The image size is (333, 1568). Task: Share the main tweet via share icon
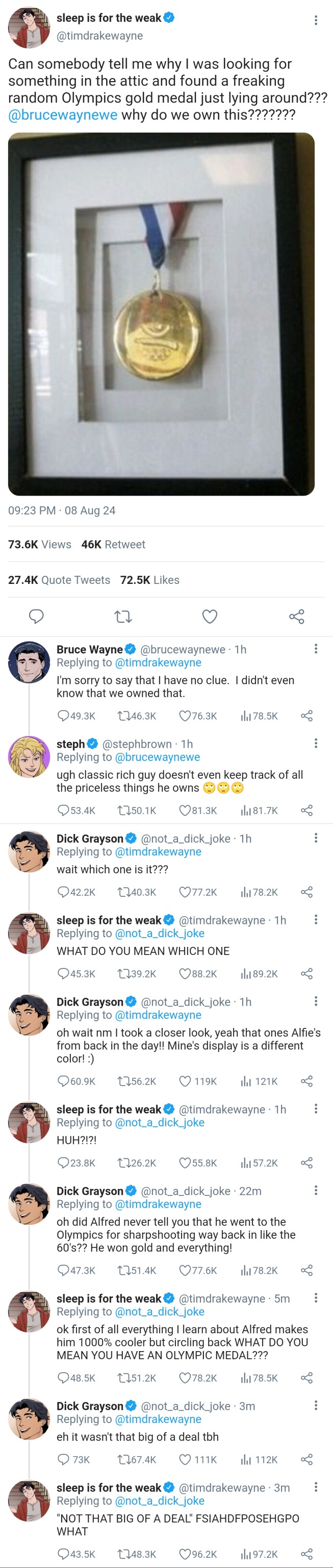[x=297, y=617]
